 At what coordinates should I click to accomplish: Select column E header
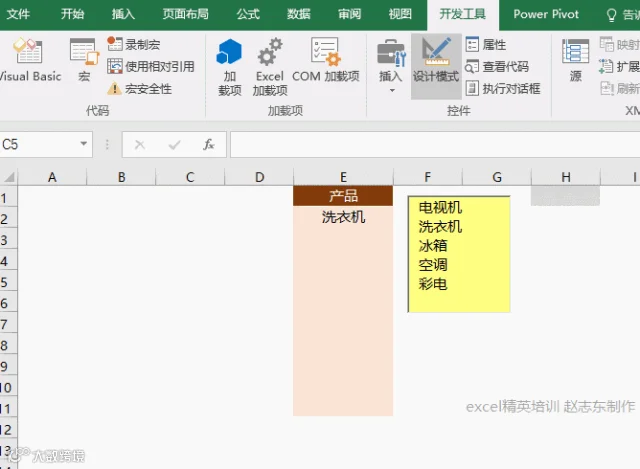pyautogui.click(x=343, y=177)
